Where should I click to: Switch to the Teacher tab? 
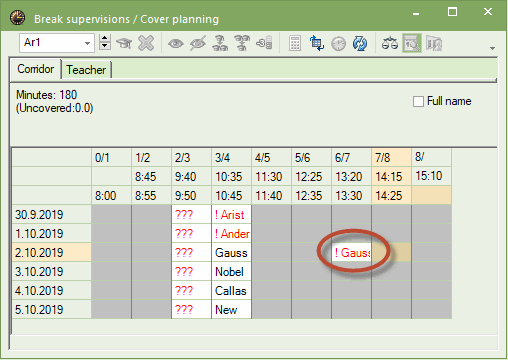coord(86,70)
